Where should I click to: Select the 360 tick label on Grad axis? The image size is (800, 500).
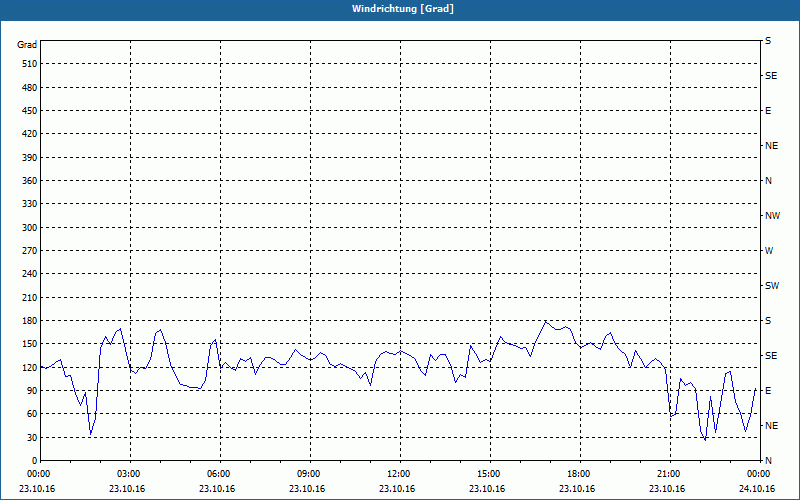point(29,181)
